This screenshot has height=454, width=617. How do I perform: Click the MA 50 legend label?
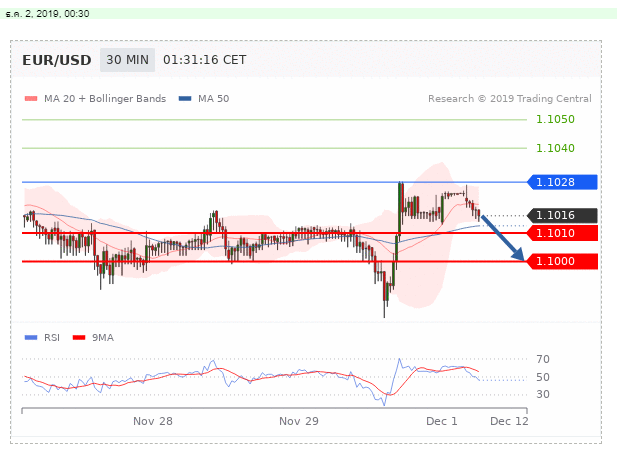point(213,99)
